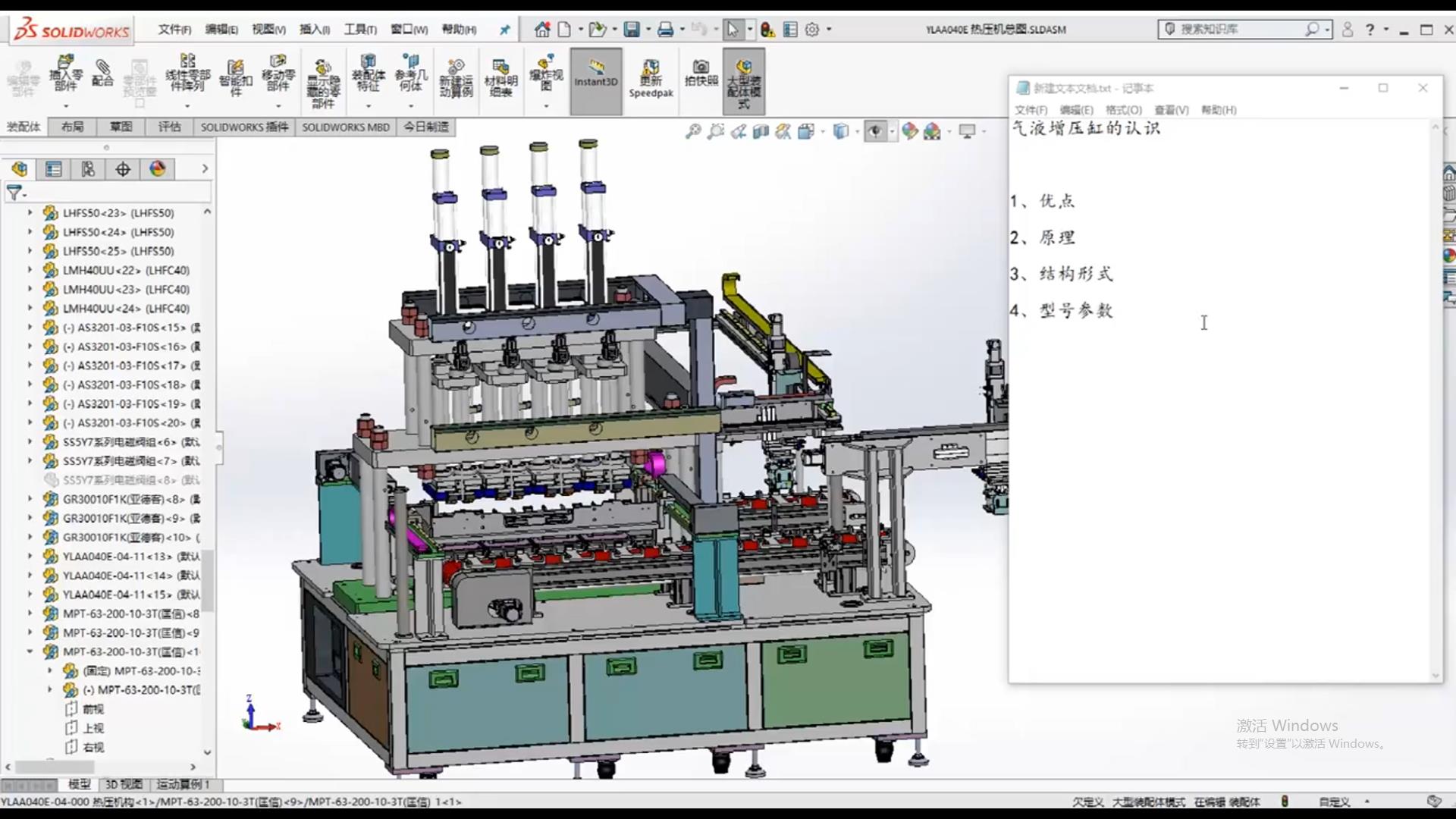
Task: Click the Zoom to Fit icon
Action: click(x=692, y=131)
